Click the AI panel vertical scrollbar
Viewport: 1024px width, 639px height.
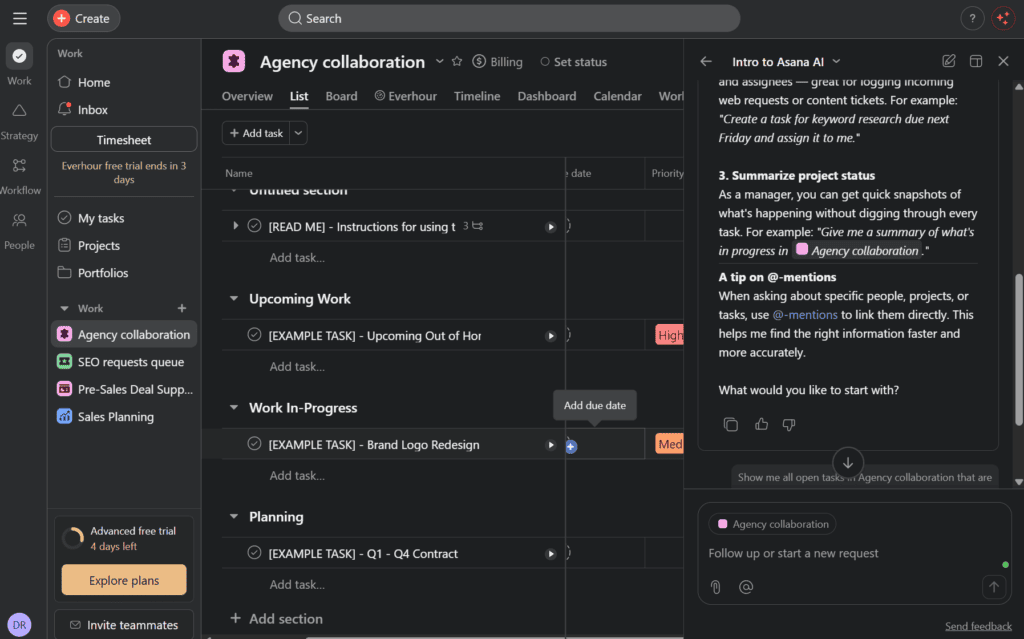point(1018,350)
